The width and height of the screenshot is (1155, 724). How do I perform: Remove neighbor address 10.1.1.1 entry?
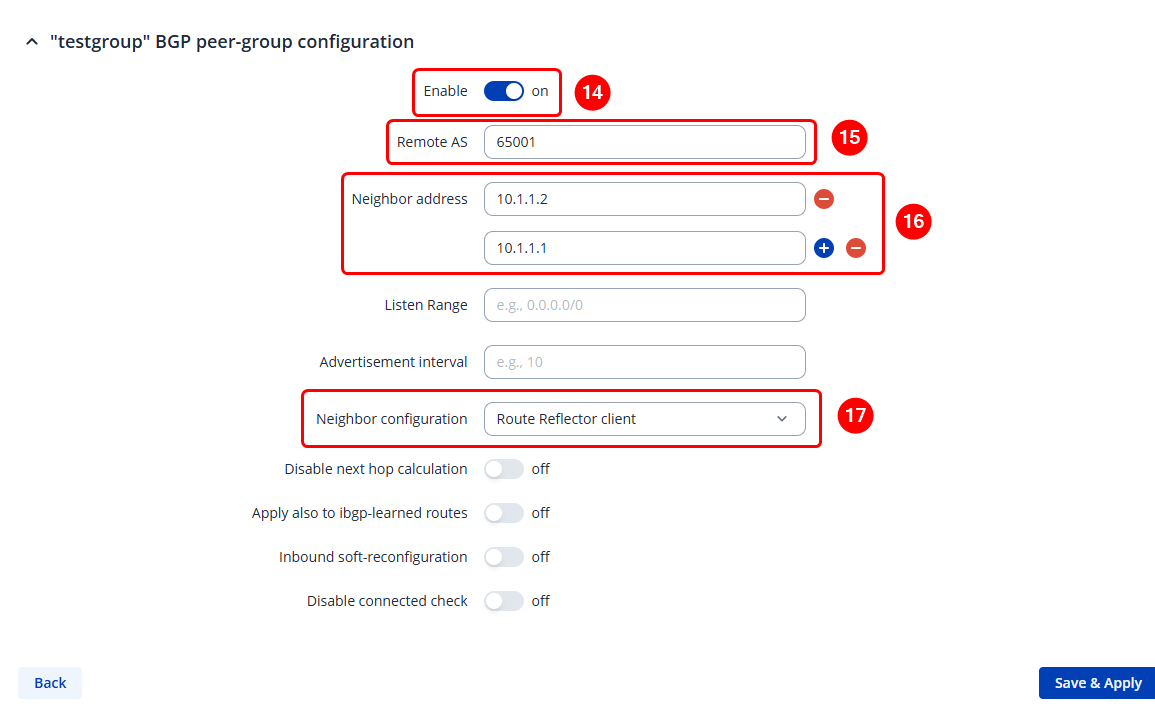[x=856, y=248]
